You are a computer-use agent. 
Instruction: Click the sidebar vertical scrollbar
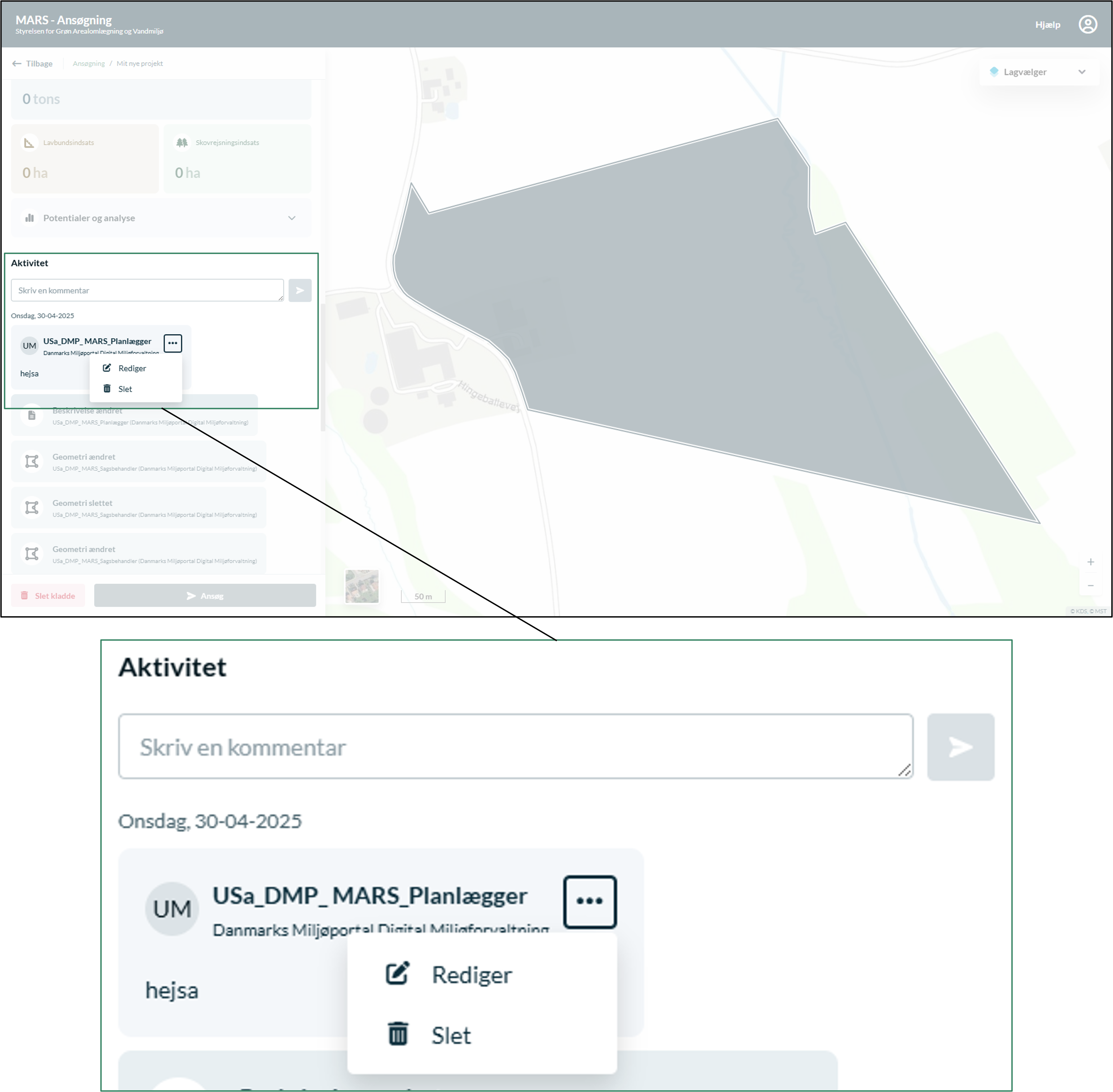tap(322, 367)
